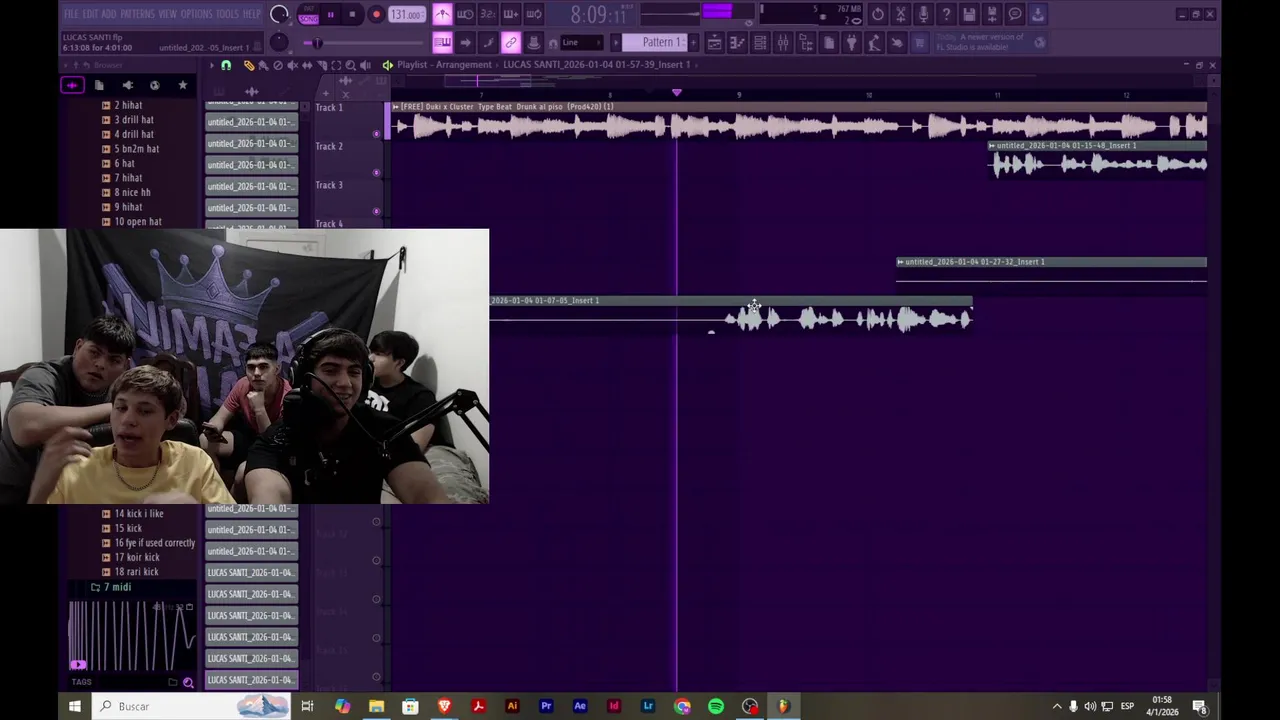The width and height of the screenshot is (1280, 720).
Task: Open playlist options arrow menu
Action: [211, 65]
